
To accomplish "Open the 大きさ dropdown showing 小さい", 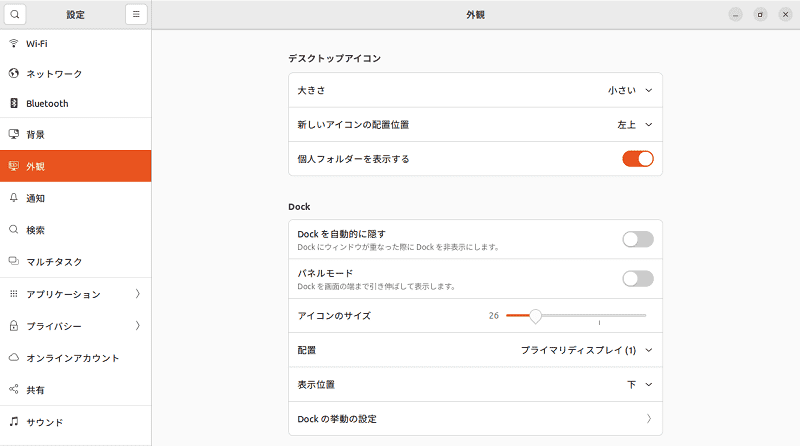I will 630,90.
